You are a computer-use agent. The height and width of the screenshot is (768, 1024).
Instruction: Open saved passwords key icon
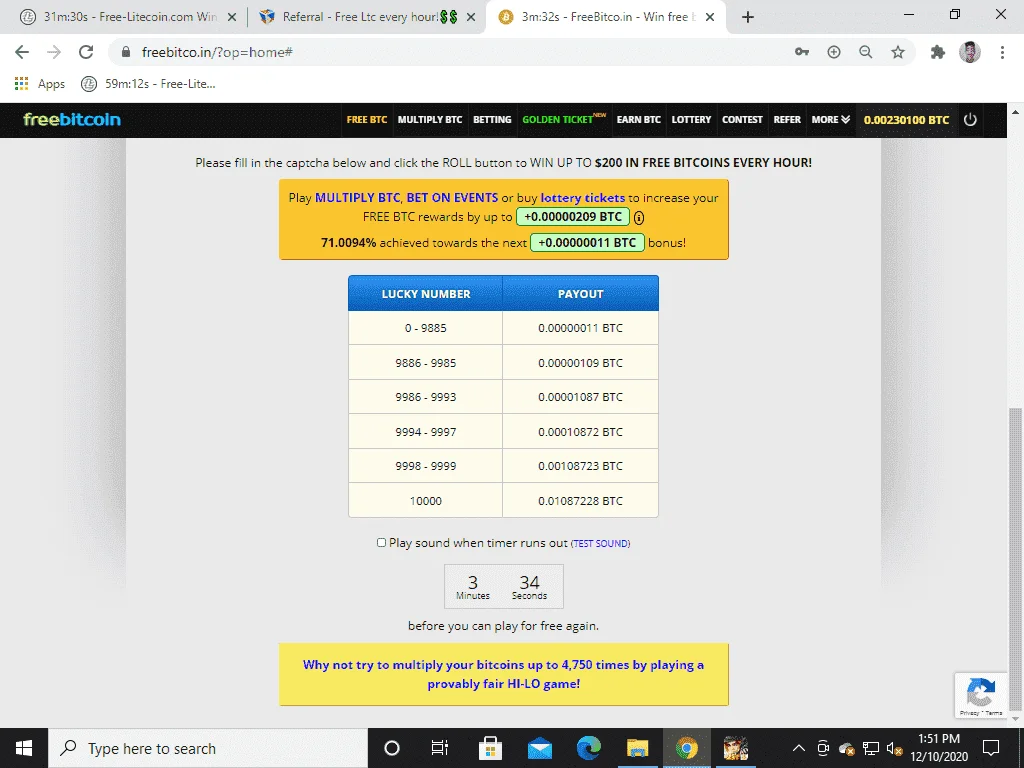tap(802, 52)
